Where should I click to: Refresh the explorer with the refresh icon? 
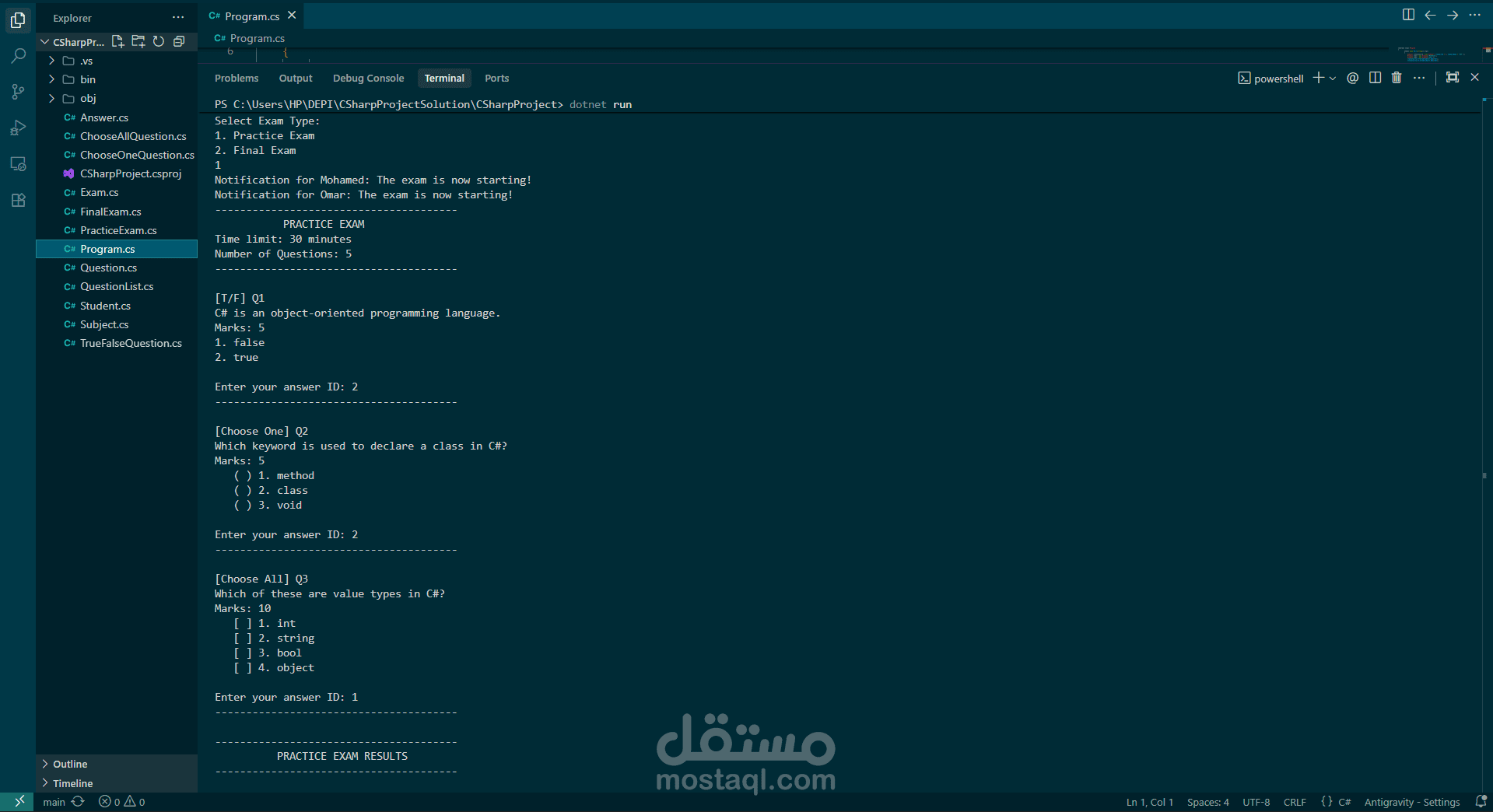coord(159,41)
